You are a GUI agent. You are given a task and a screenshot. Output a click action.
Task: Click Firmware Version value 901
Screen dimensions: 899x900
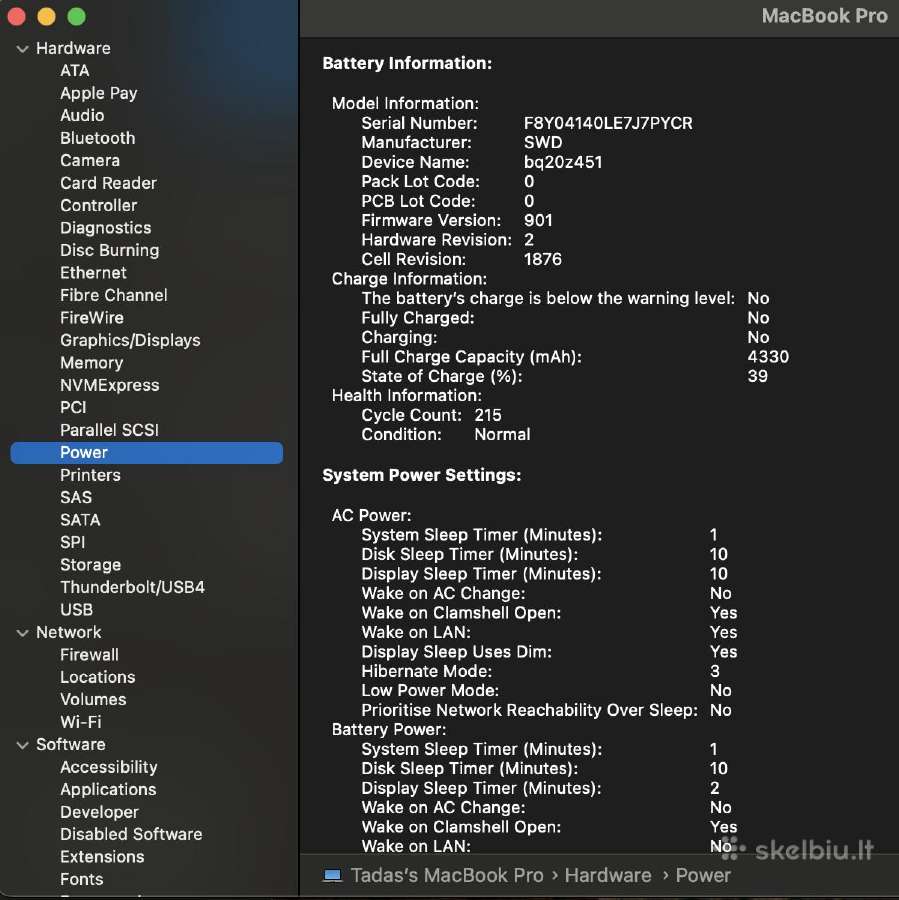[x=538, y=220]
